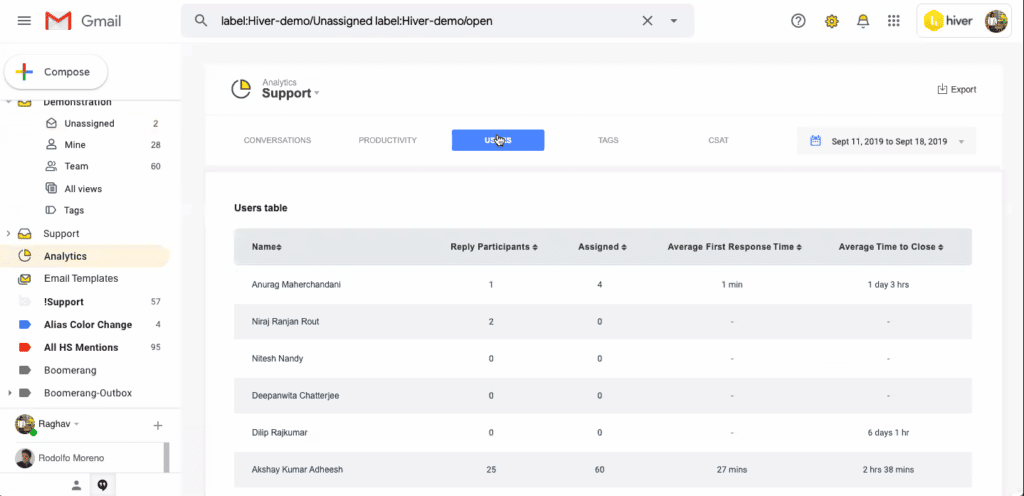Click the Compose button
1024x496 pixels.
(56, 72)
